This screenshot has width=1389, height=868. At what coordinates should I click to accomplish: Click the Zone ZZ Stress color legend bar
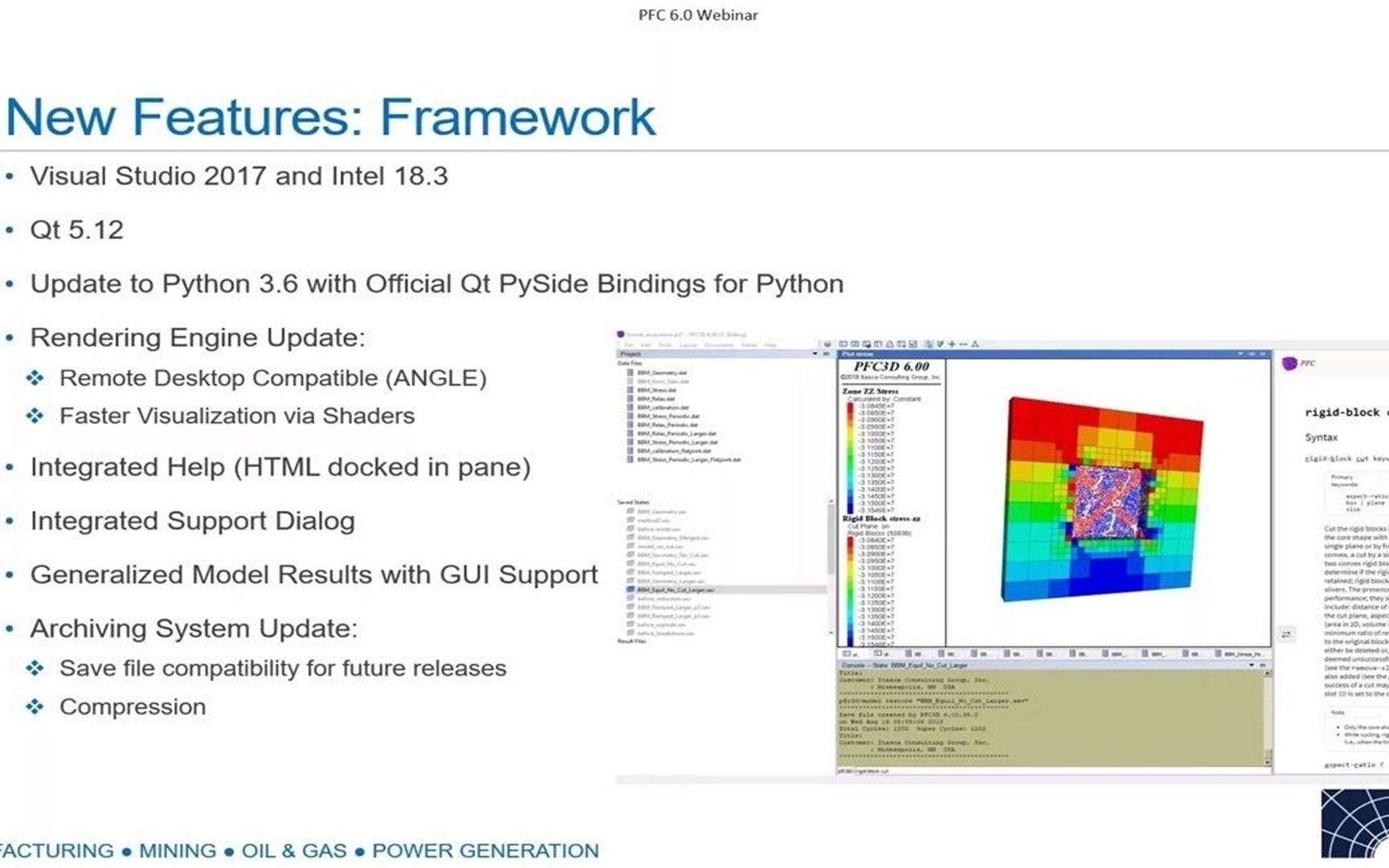pos(850,457)
